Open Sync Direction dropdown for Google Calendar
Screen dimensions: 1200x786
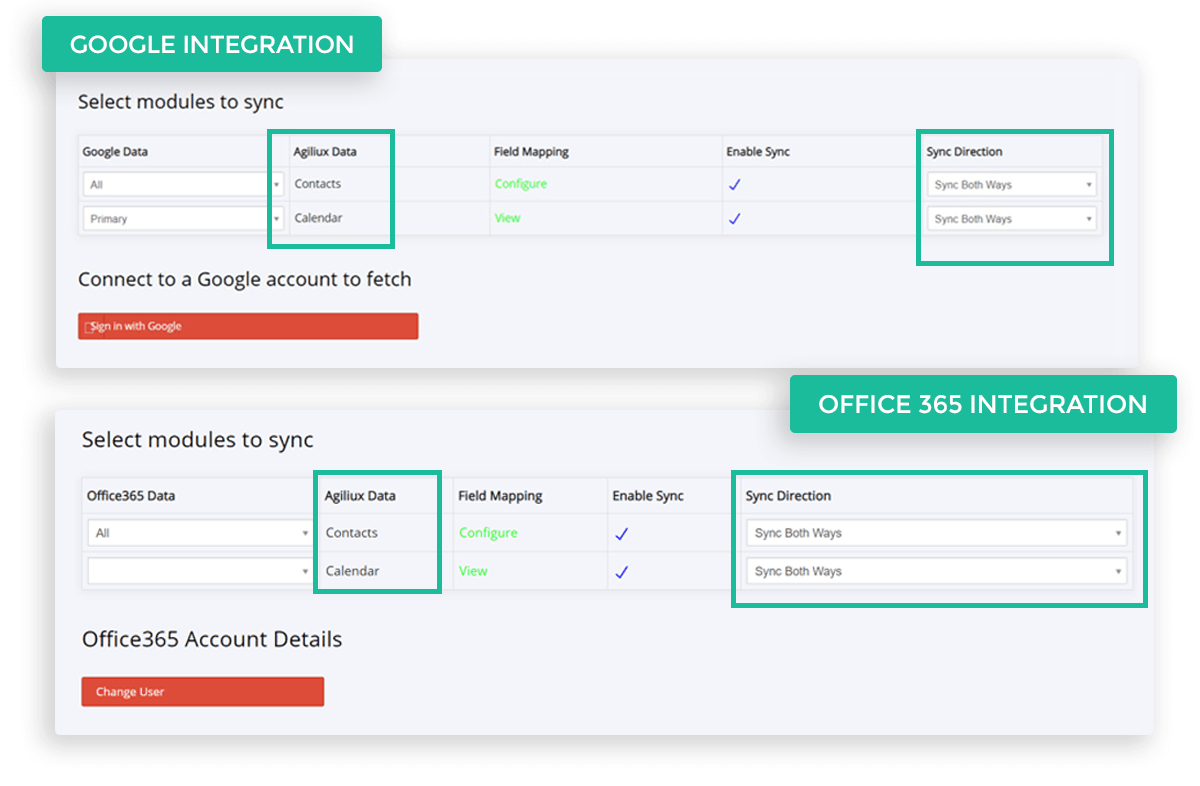(x=1011, y=219)
